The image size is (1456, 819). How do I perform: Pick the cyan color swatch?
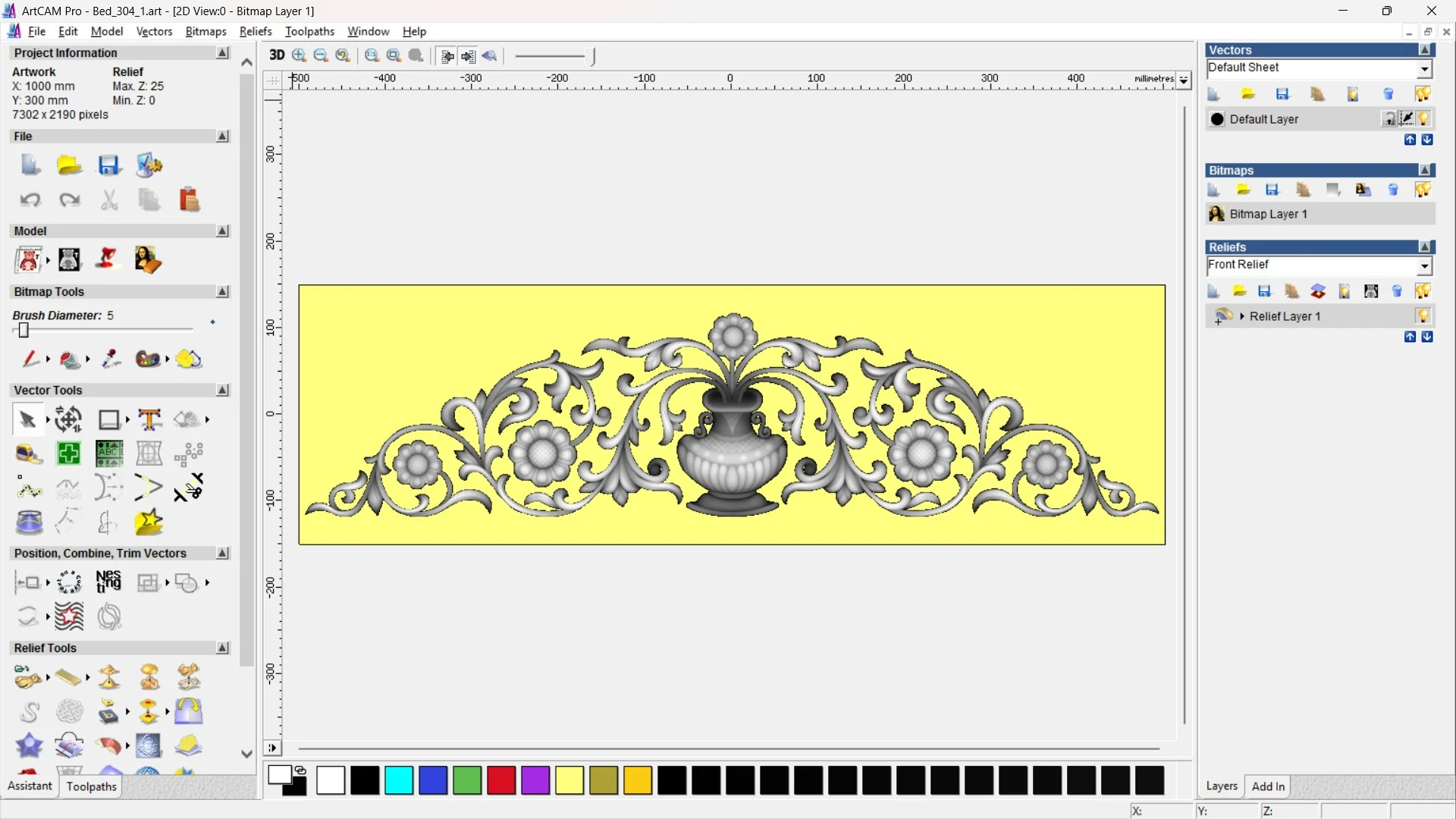tap(399, 780)
